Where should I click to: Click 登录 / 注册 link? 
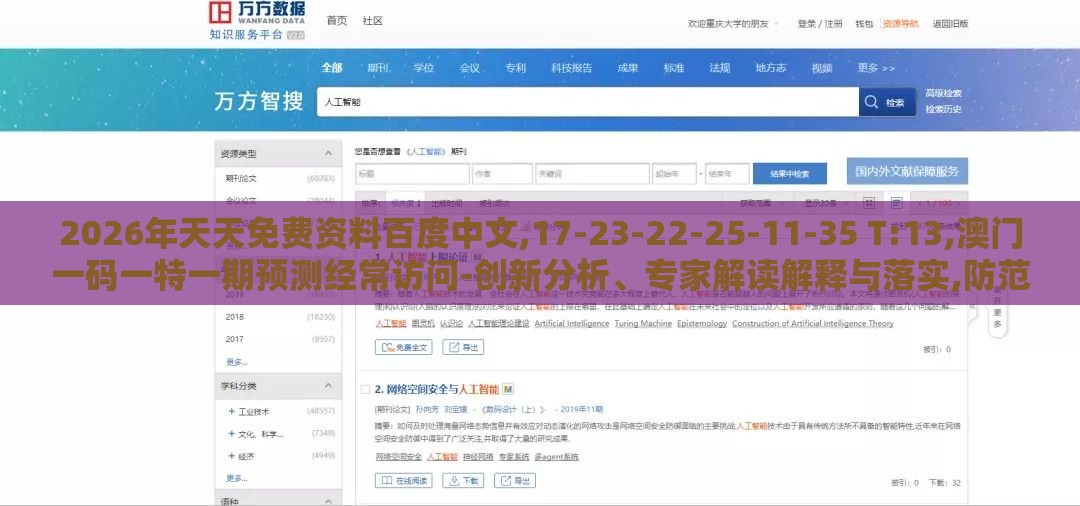820,23
